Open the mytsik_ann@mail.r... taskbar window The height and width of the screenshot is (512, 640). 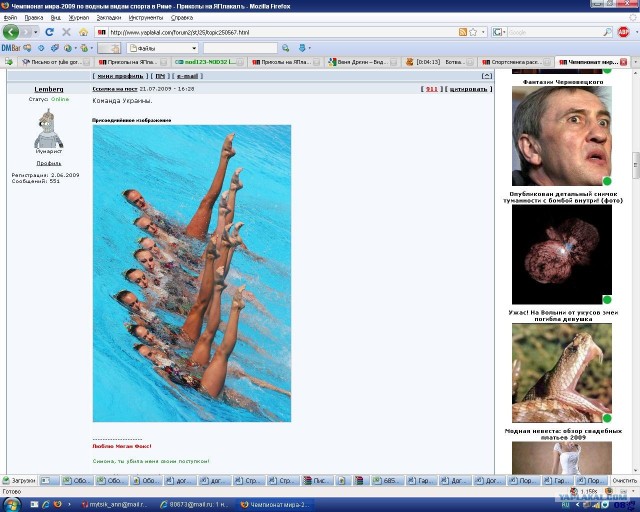pos(116,505)
